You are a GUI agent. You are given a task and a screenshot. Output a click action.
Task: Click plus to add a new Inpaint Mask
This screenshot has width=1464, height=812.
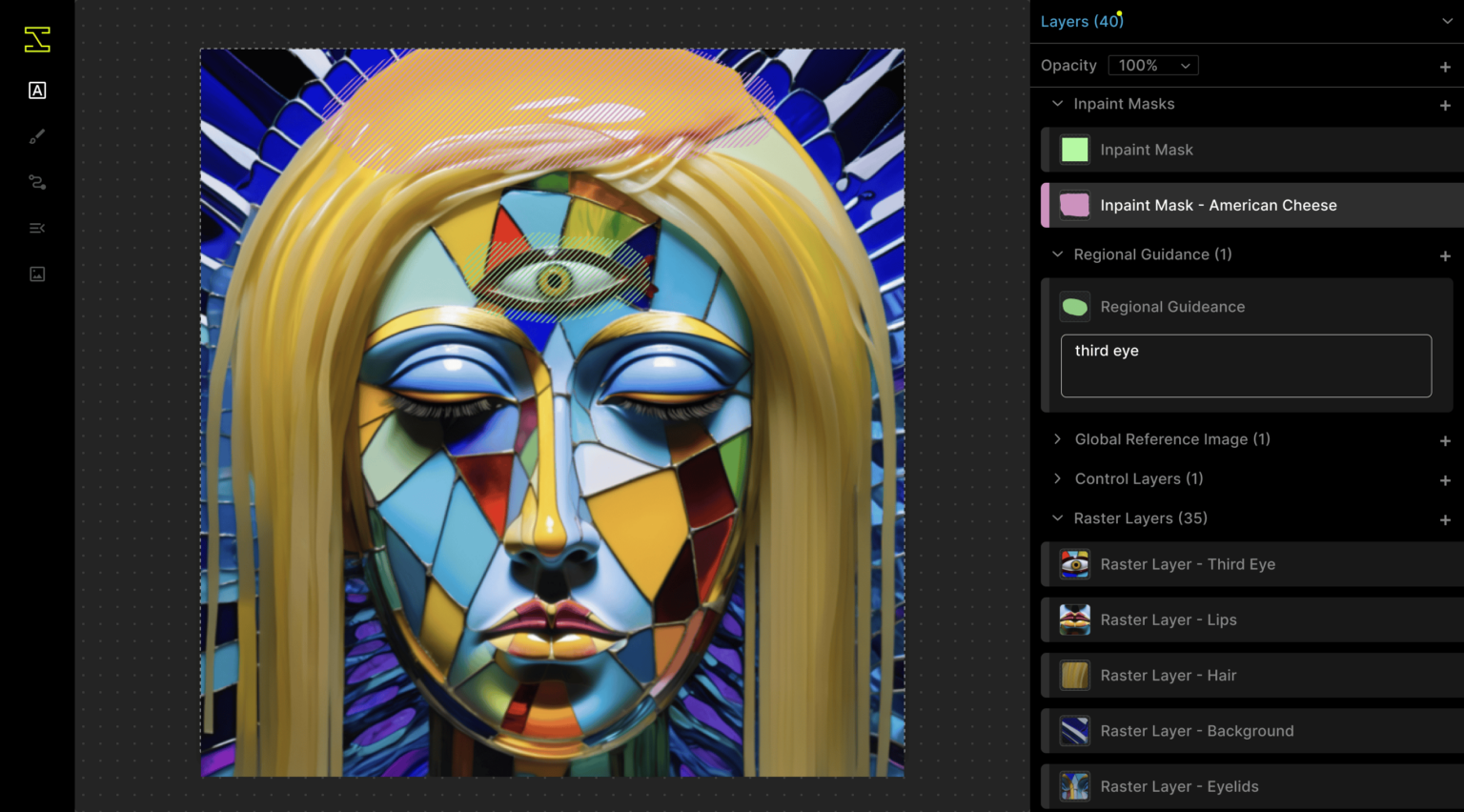point(1445,105)
